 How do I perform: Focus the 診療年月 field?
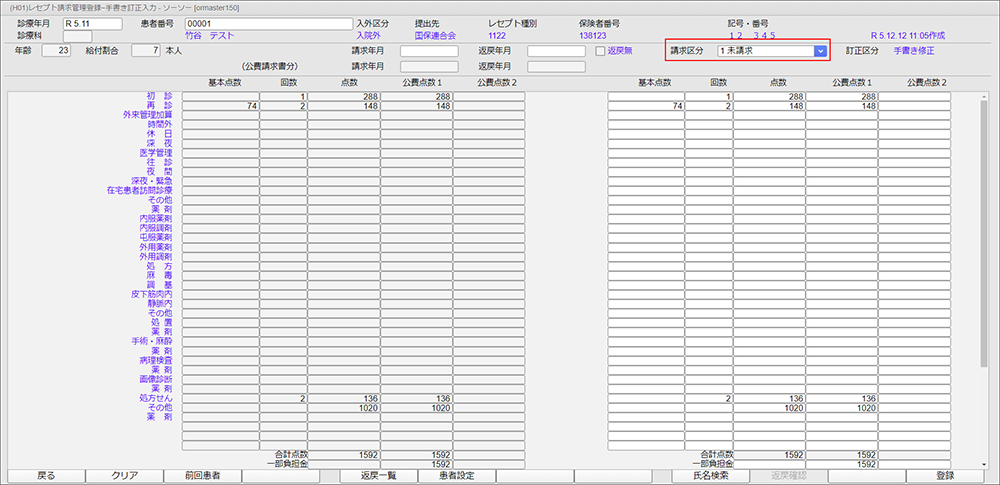coord(91,23)
